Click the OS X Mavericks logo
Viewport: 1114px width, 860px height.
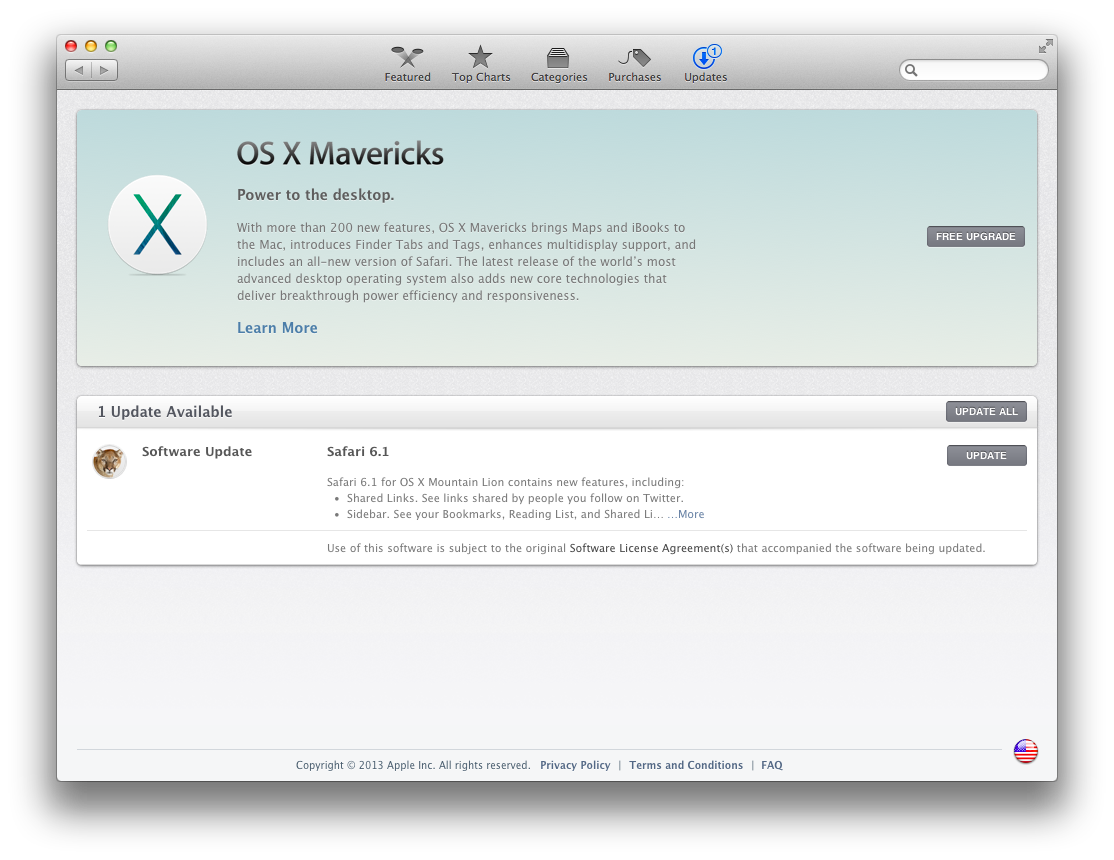coord(157,225)
